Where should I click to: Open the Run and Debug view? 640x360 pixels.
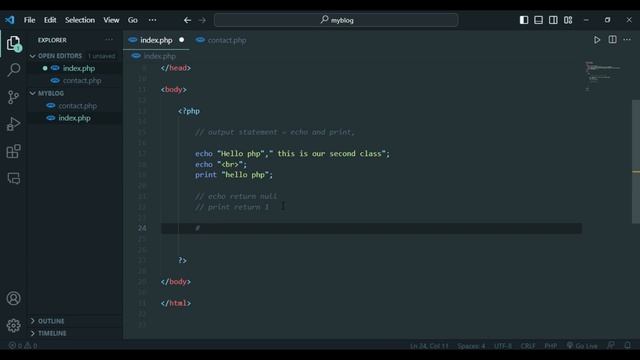coord(13,124)
